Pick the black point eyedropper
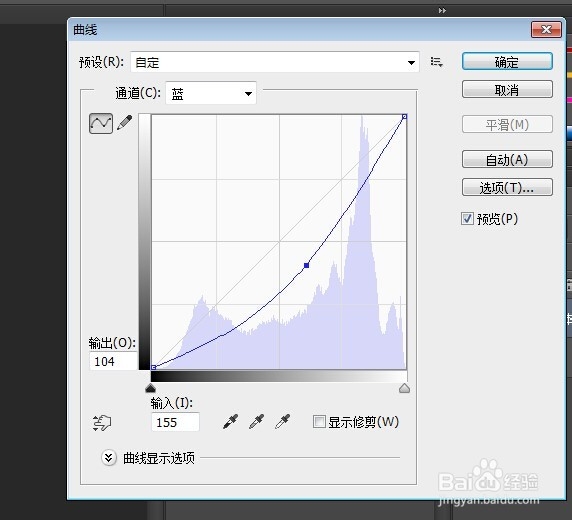Viewport: 572px width, 520px height. (230, 422)
